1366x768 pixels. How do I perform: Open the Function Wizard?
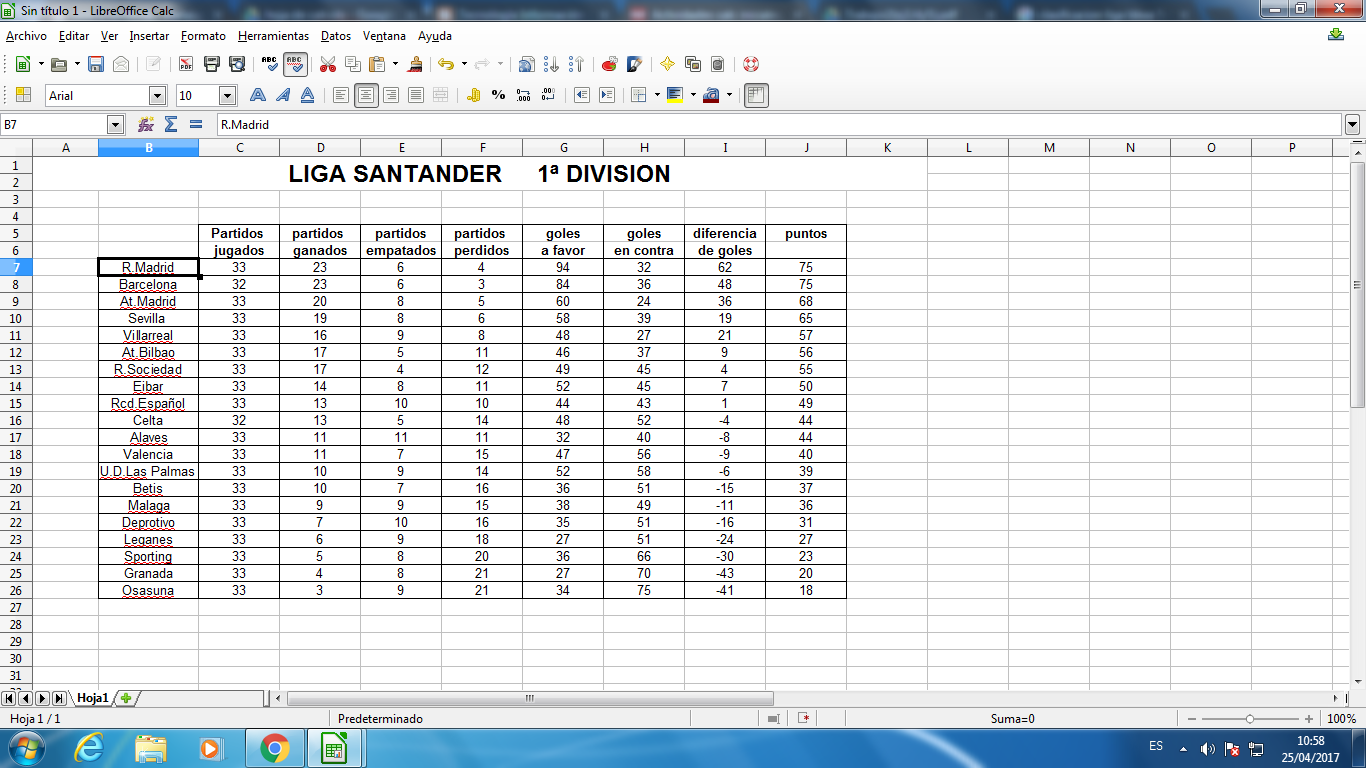coord(146,125)
